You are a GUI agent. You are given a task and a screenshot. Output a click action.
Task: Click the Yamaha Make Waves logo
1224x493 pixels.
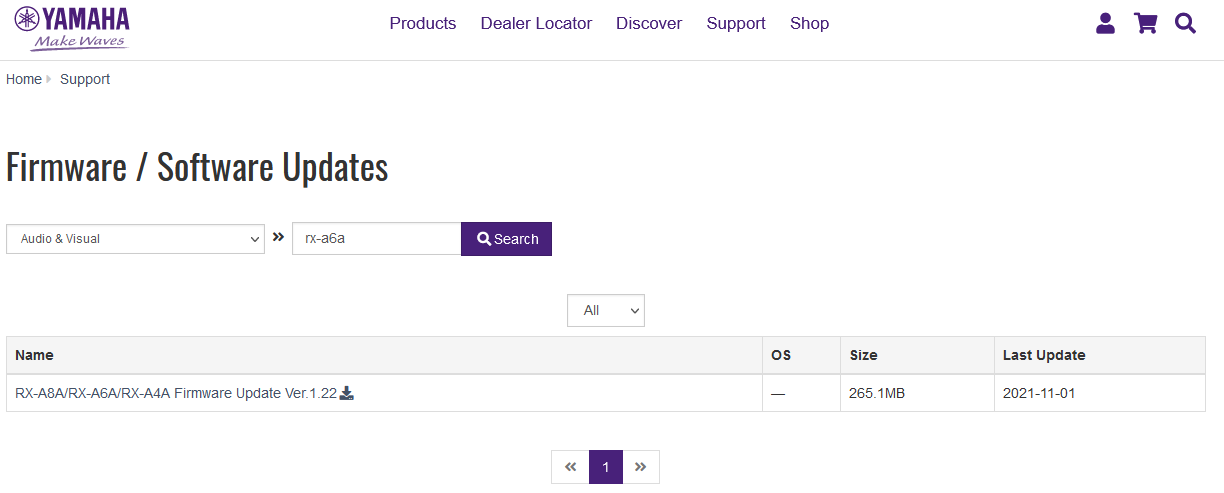click(x=72, y=27)
